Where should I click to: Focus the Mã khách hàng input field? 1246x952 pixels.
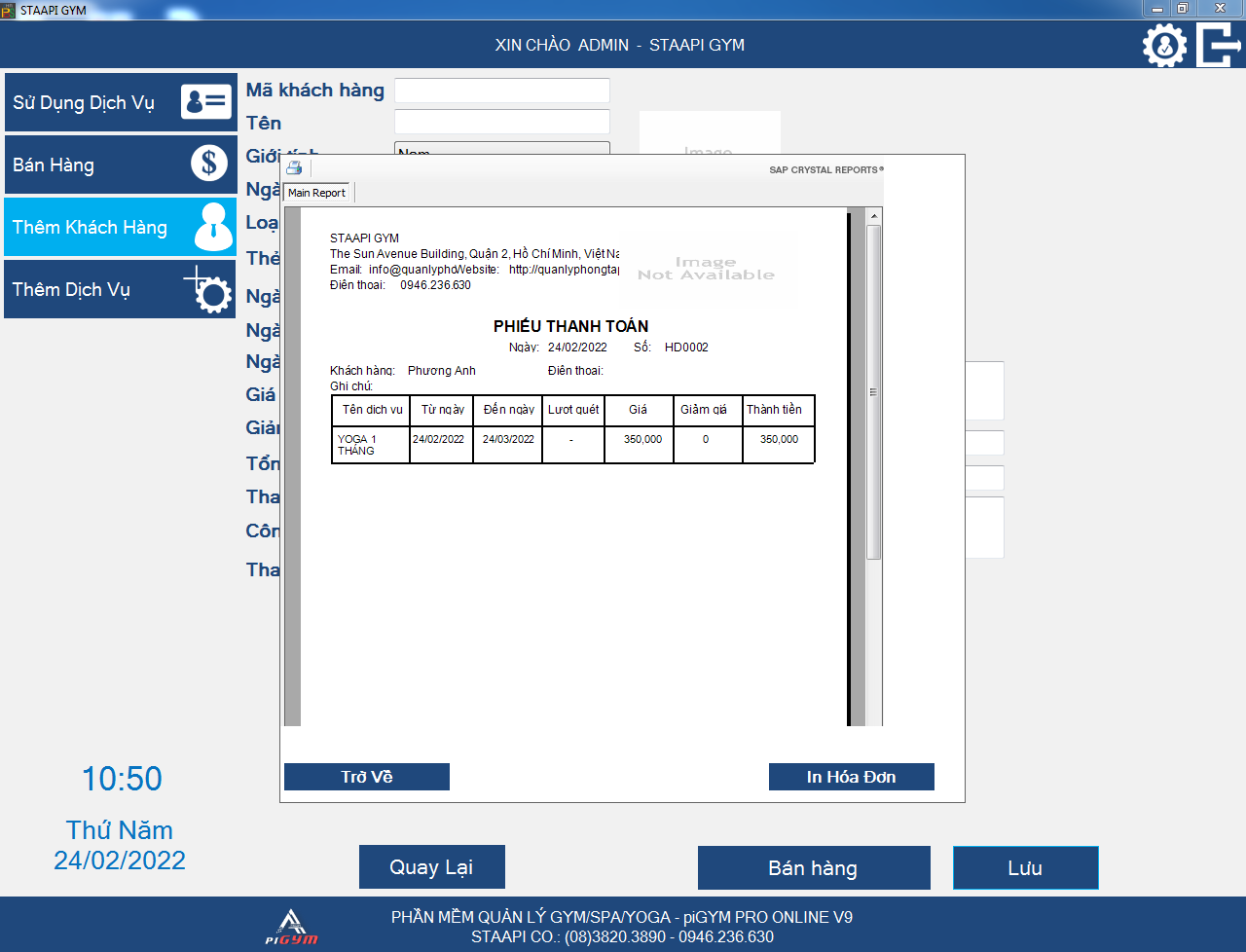(x=501, y=91)
